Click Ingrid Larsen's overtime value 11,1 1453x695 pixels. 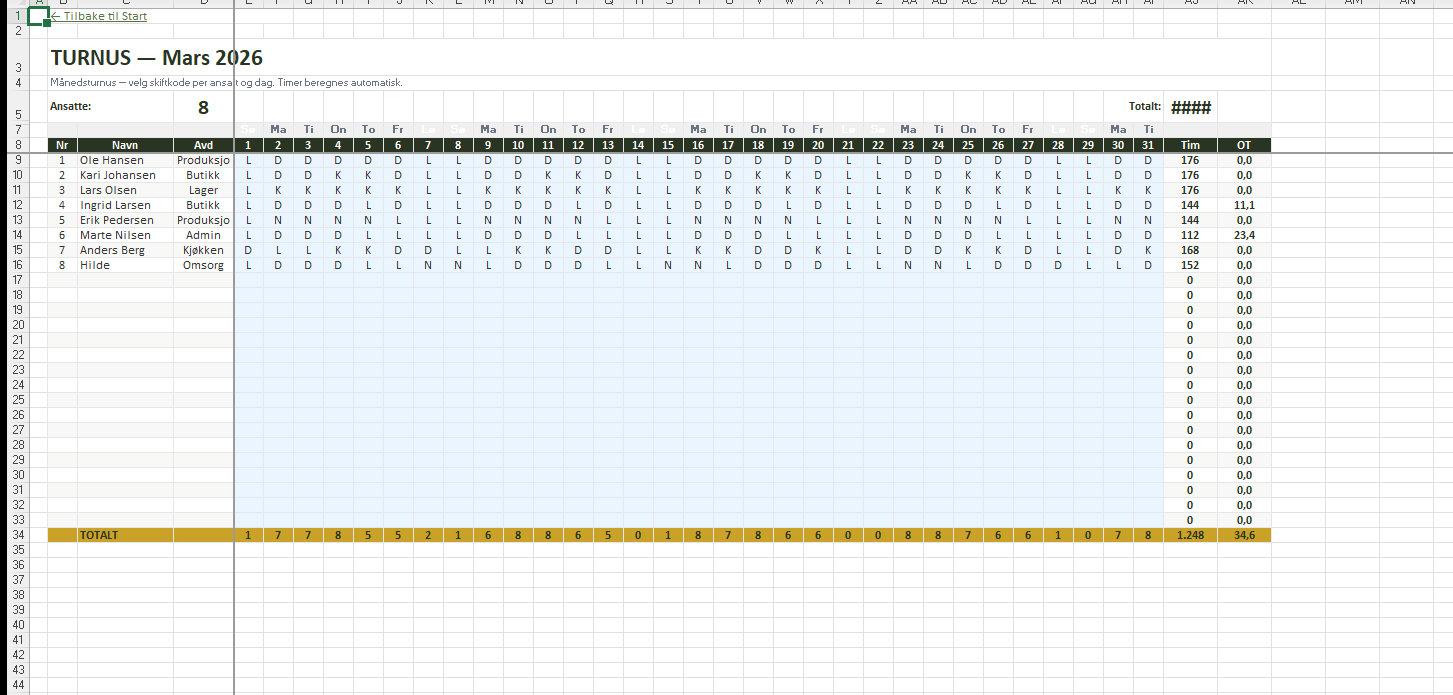point(1244,205)
